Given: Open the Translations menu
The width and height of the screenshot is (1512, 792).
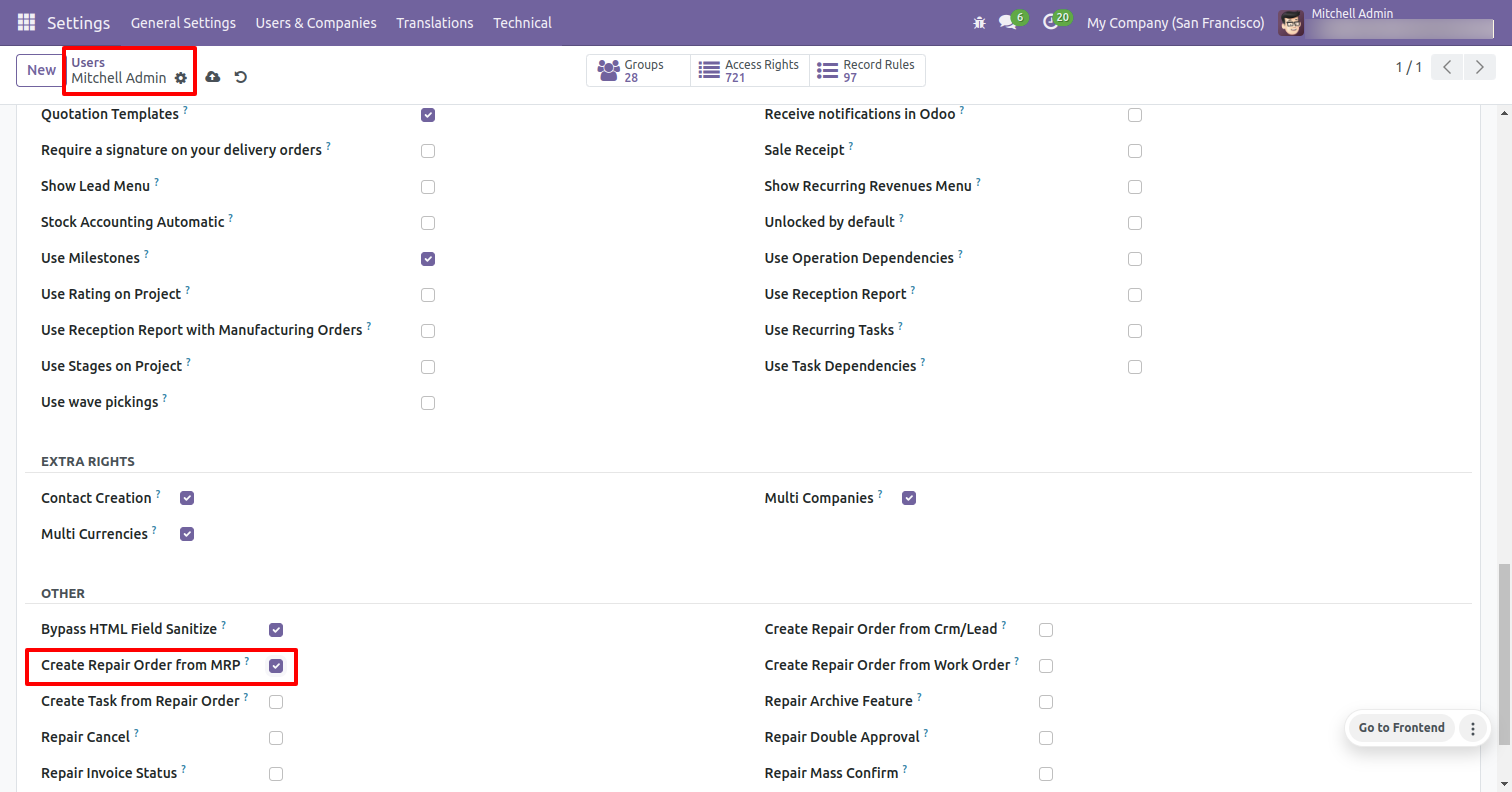Looking at the screenshot, I should coord(434,22).
